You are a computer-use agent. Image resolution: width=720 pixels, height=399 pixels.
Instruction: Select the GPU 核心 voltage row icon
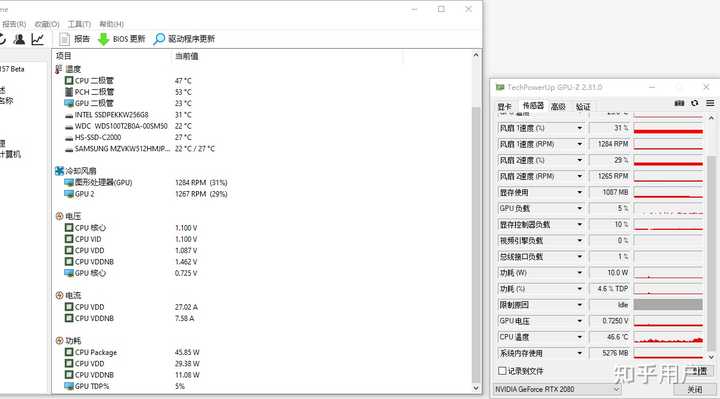[x=69, y=273]
